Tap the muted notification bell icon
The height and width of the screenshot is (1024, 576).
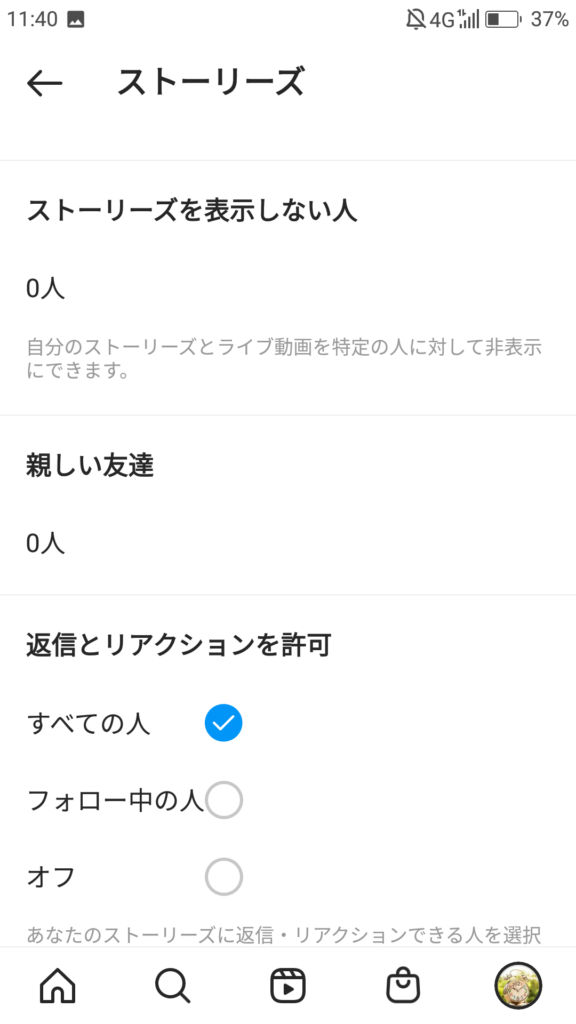[415, 19]
